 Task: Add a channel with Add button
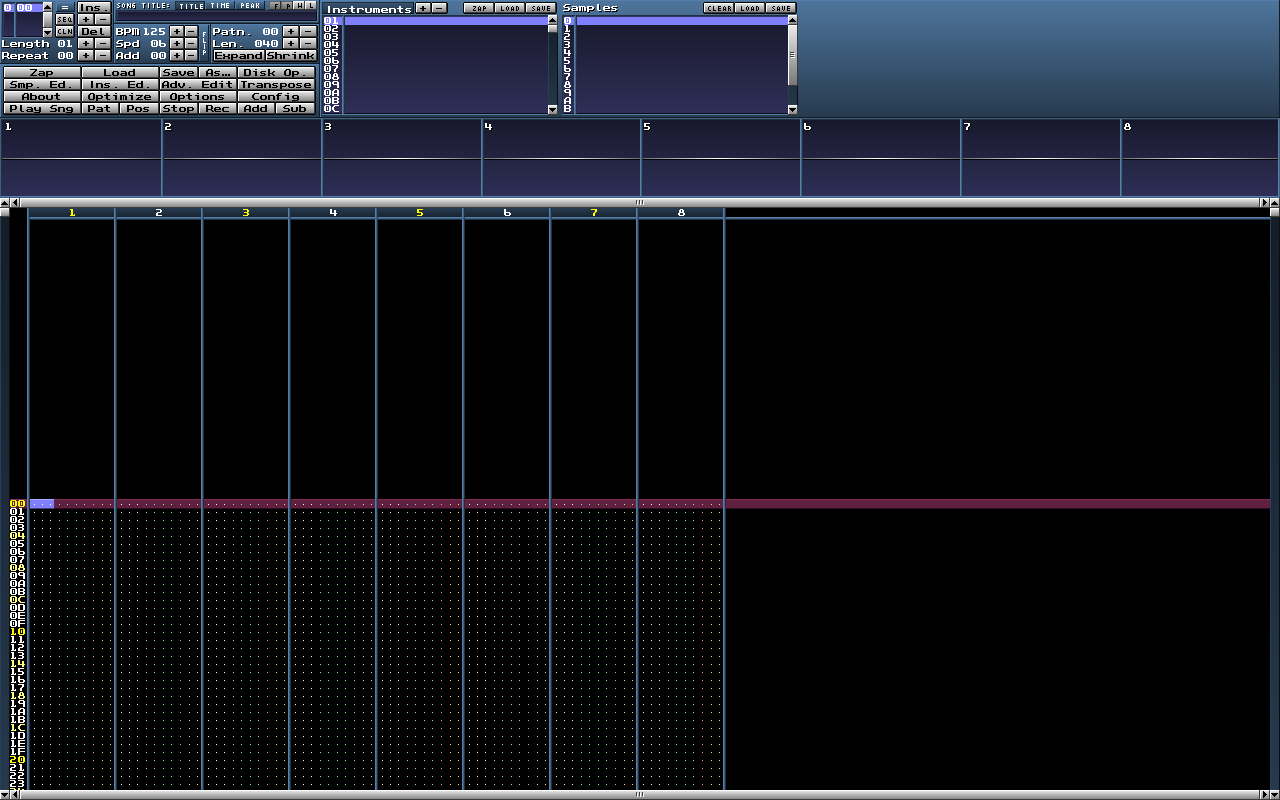click(x=256, y=109)
